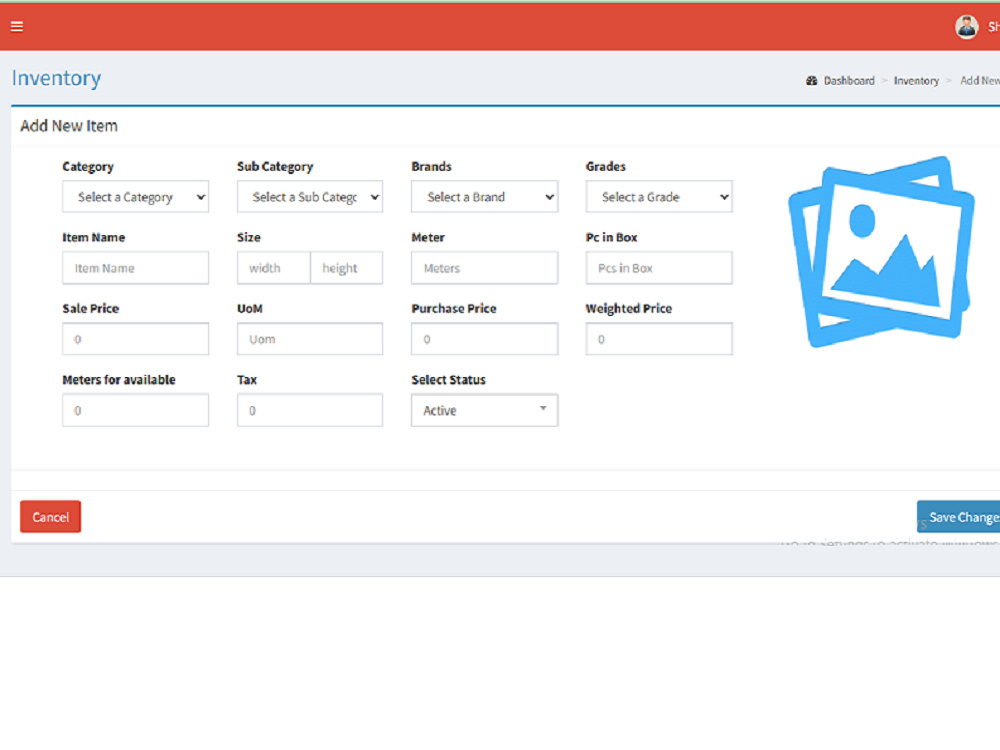Open the Grades dropdown
This screenshot has height=750, width=1000.
(659, 197)
